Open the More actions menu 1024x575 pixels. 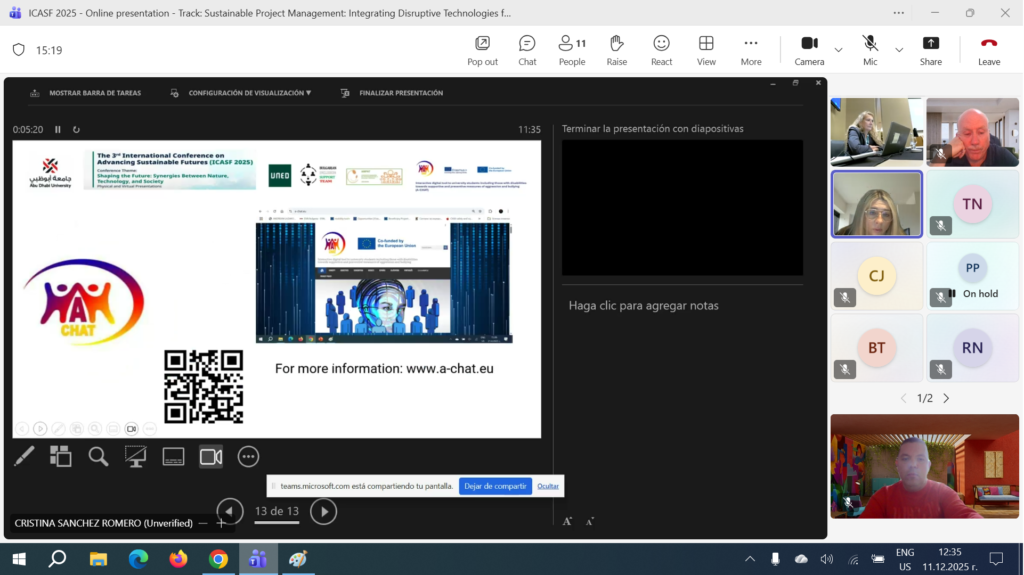coord(751,49)
